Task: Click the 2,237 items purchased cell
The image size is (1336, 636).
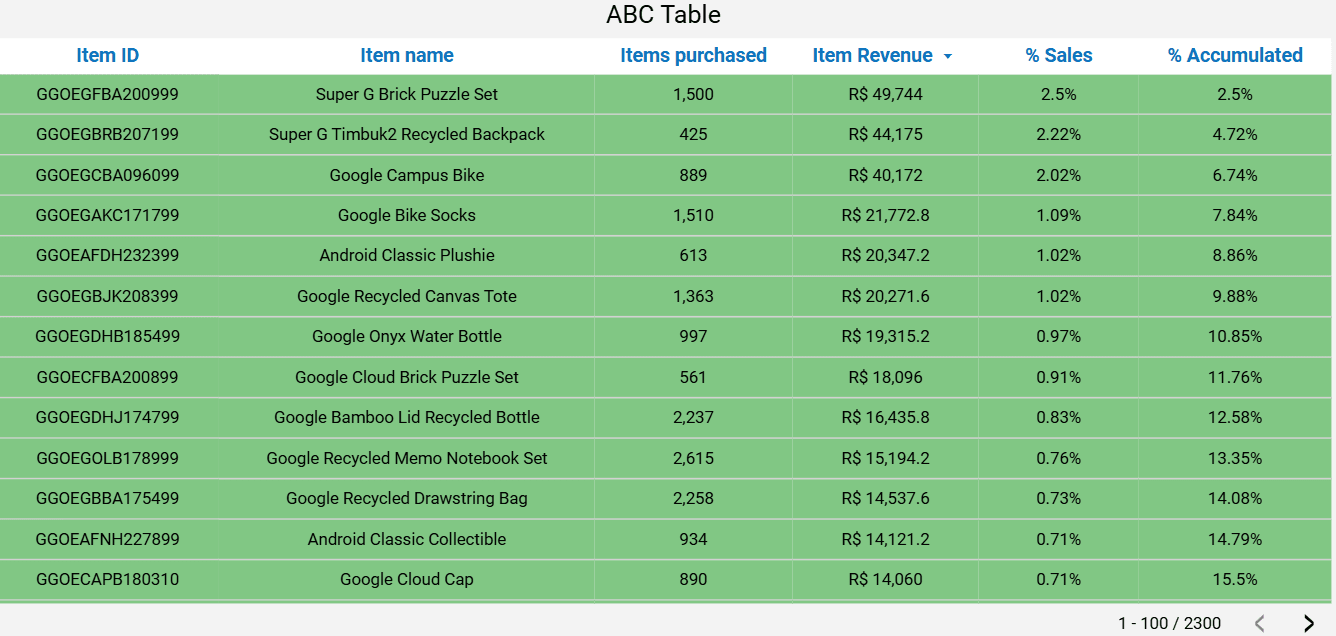Action: 693,417
